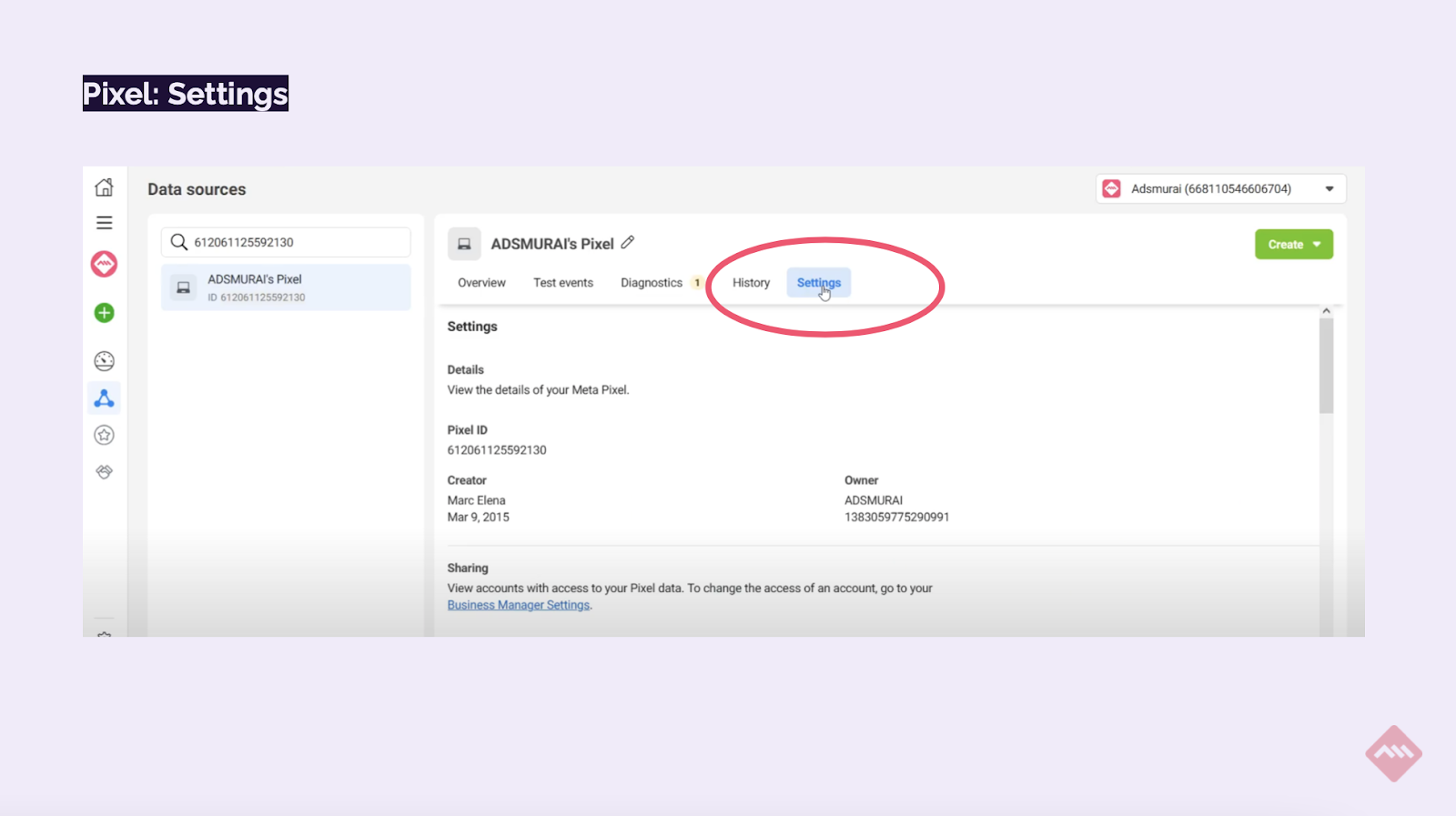Click the creation date Mar 9, 2015
Image resolution: width=1456 pixels, height=816 pixels.
[478, 517]
